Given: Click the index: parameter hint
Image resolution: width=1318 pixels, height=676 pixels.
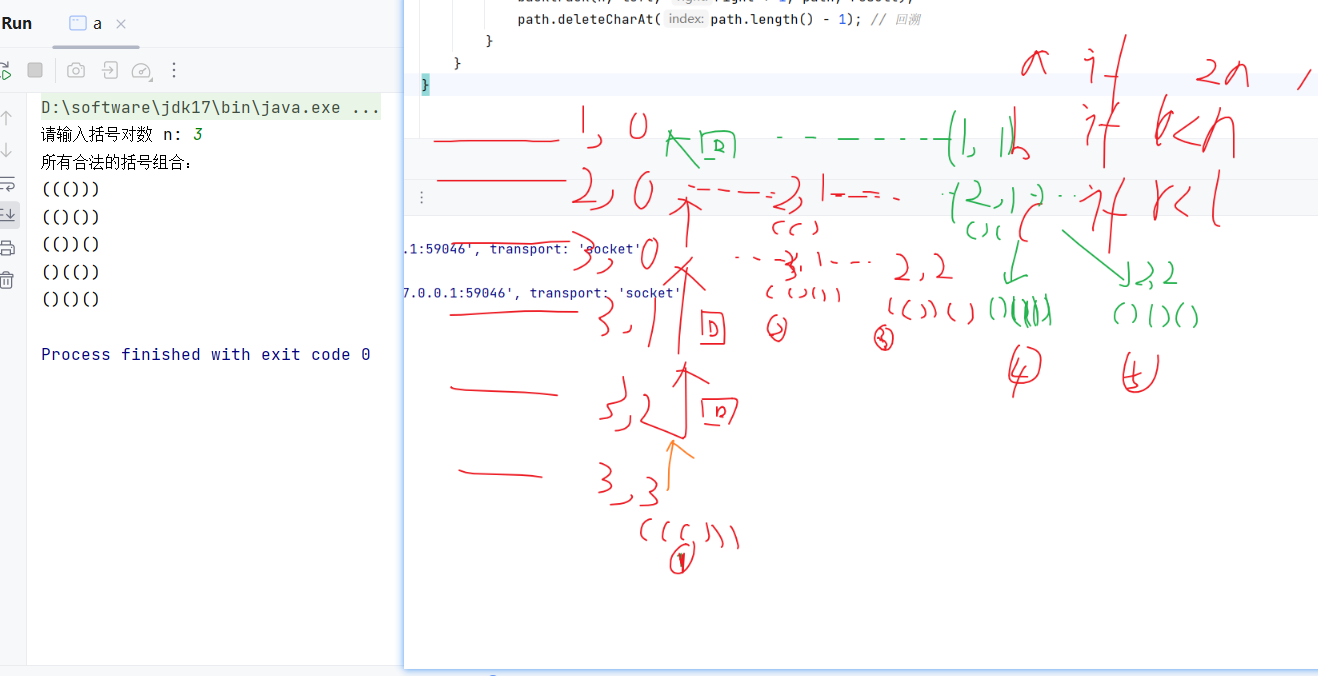Looking at the screenshot, I should point(686,19).
